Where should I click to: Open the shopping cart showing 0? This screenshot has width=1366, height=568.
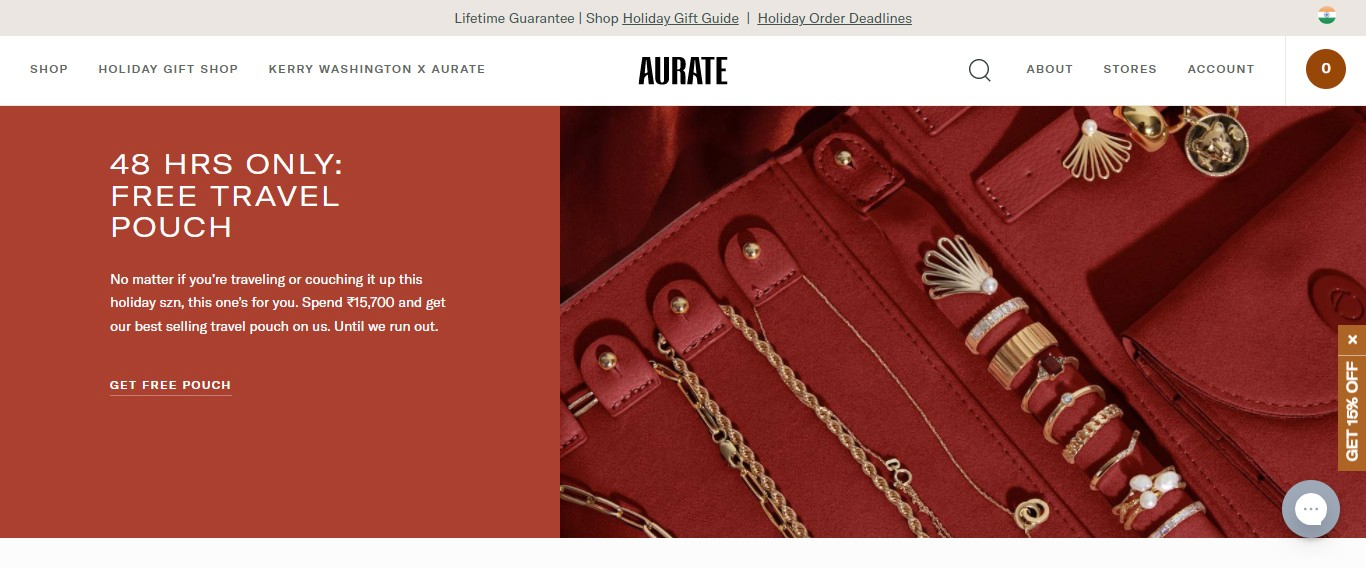[1326, 69]
